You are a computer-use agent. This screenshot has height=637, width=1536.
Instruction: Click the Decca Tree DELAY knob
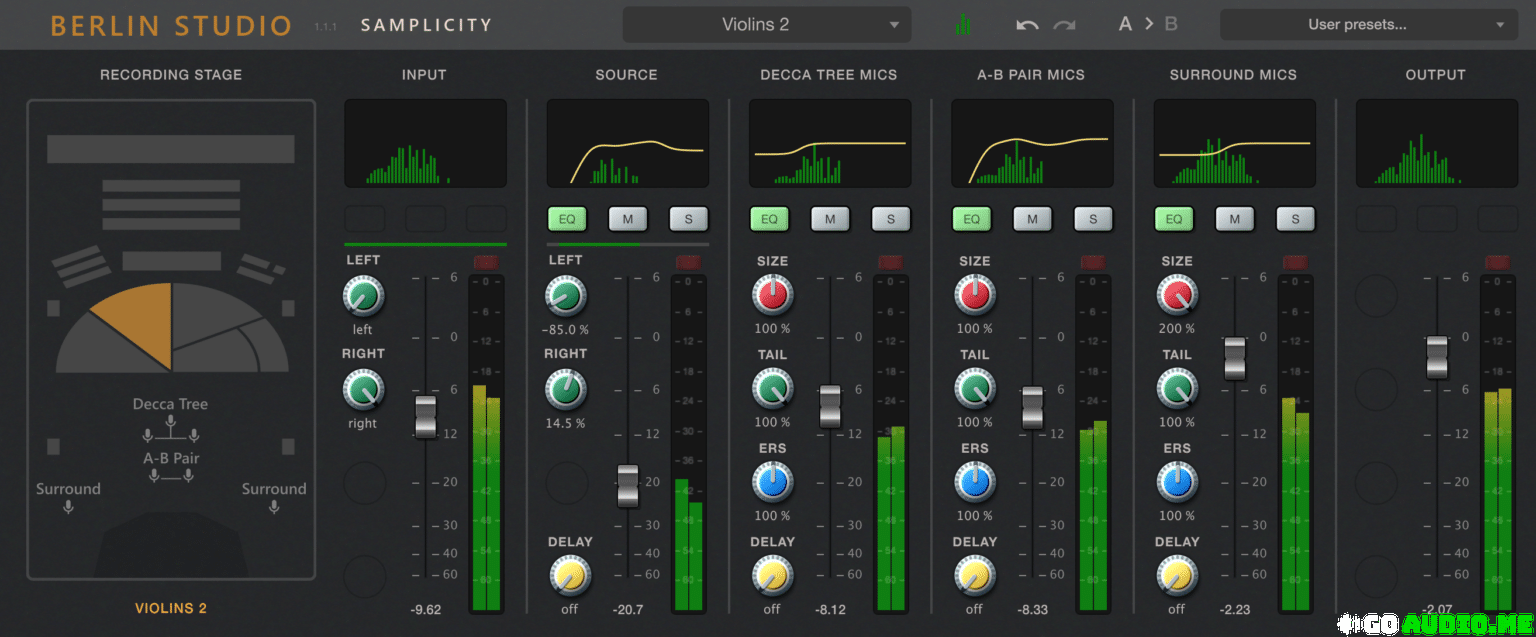tap(772, 576)
